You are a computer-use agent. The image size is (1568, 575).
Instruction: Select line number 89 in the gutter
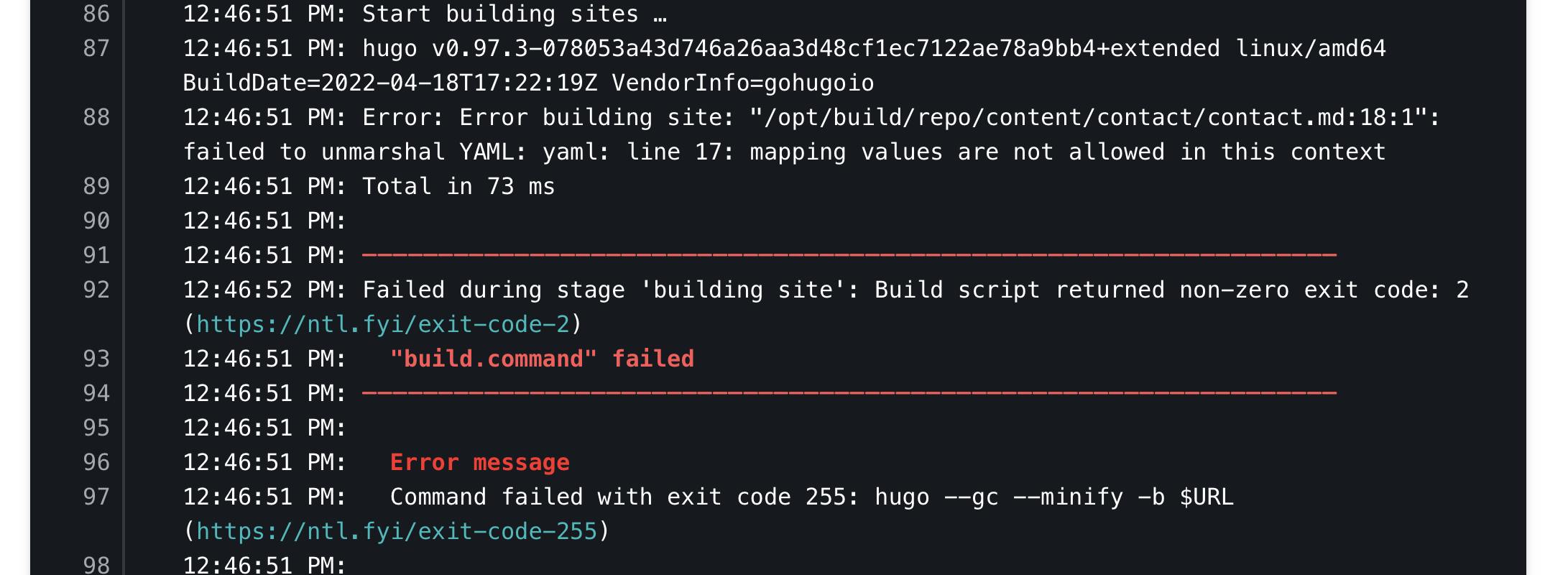(96, 186)
